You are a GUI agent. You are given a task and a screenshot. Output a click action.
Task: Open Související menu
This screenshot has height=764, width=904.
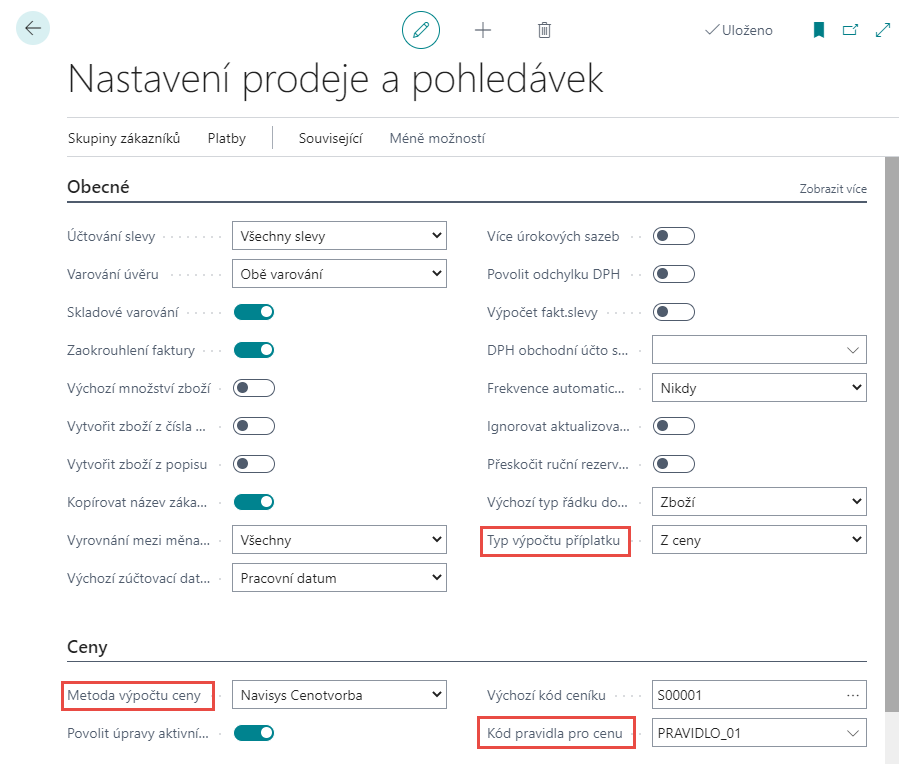coord(330,138)
